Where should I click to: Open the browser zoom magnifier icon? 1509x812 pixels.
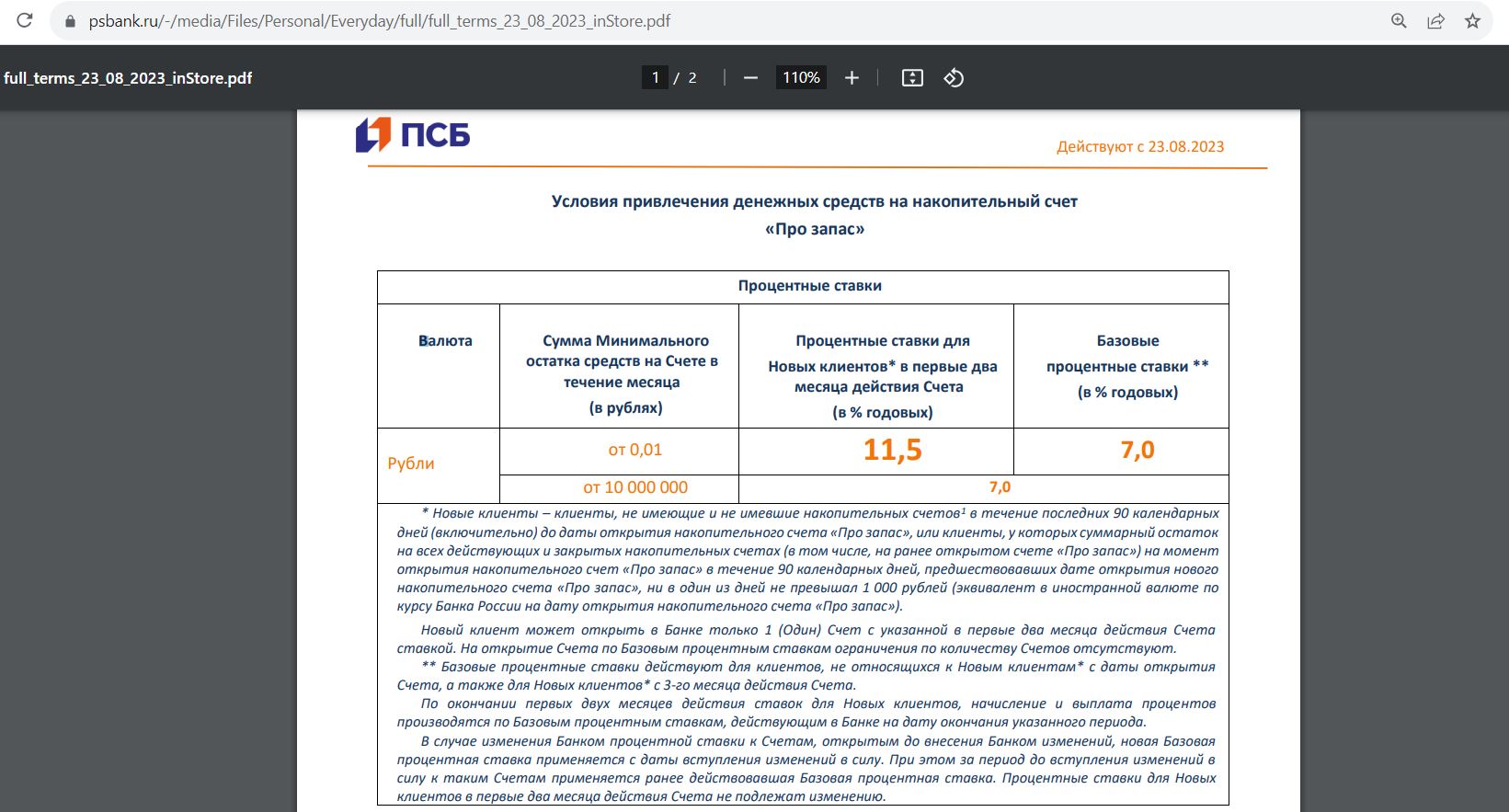(x=1399, y=20)
